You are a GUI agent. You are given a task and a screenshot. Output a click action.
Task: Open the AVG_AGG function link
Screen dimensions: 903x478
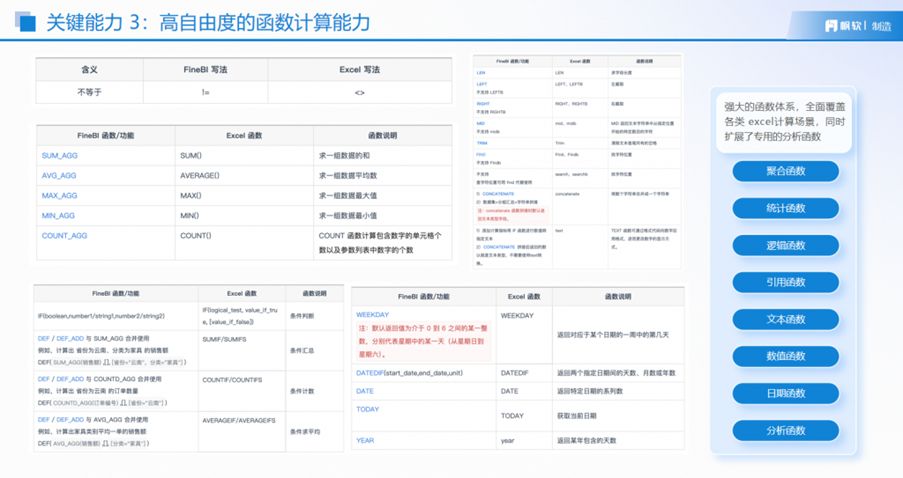click(x=59, y=176)
